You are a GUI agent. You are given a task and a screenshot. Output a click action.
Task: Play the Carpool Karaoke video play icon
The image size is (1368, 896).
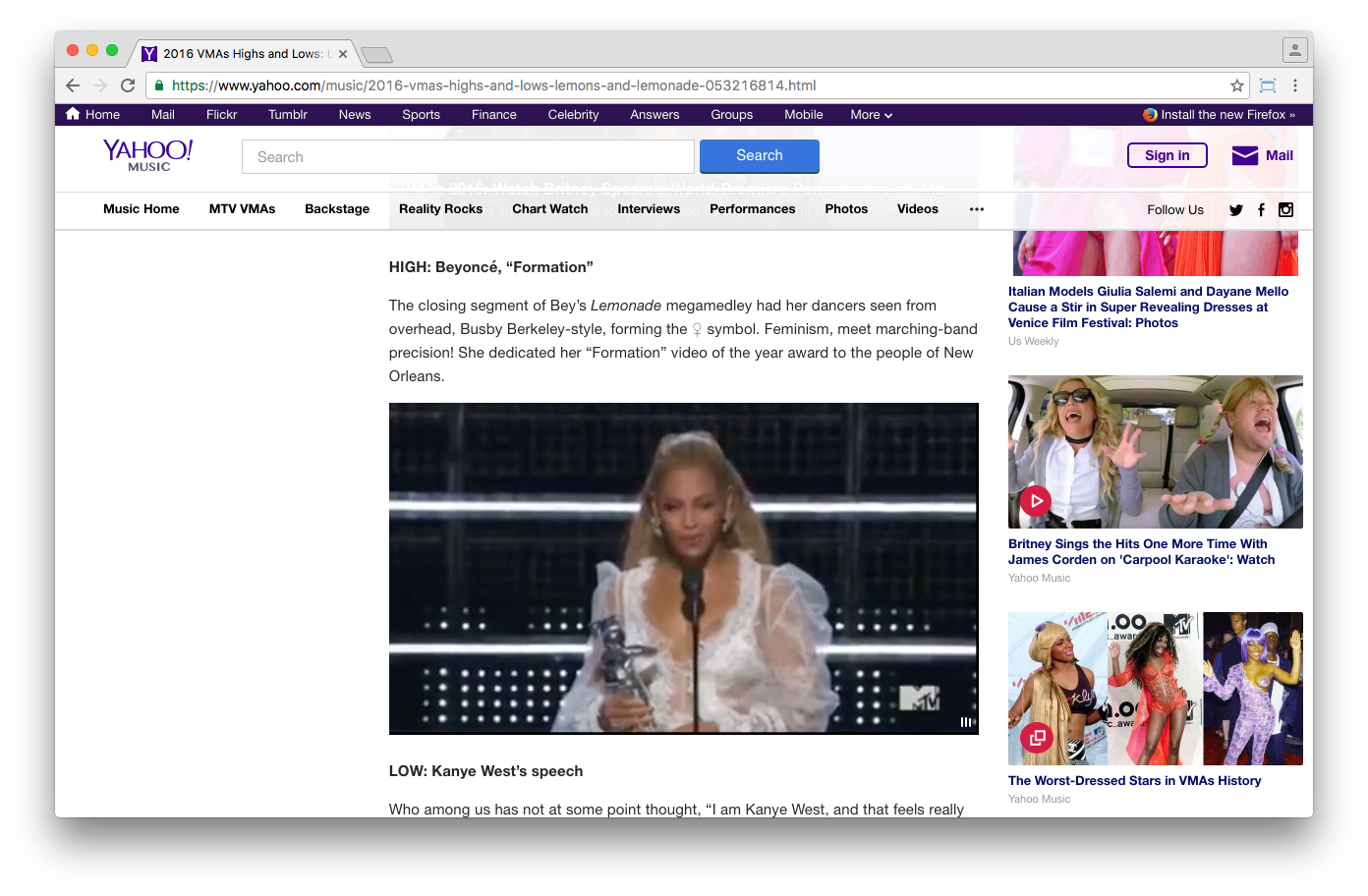click(1036, 501)
